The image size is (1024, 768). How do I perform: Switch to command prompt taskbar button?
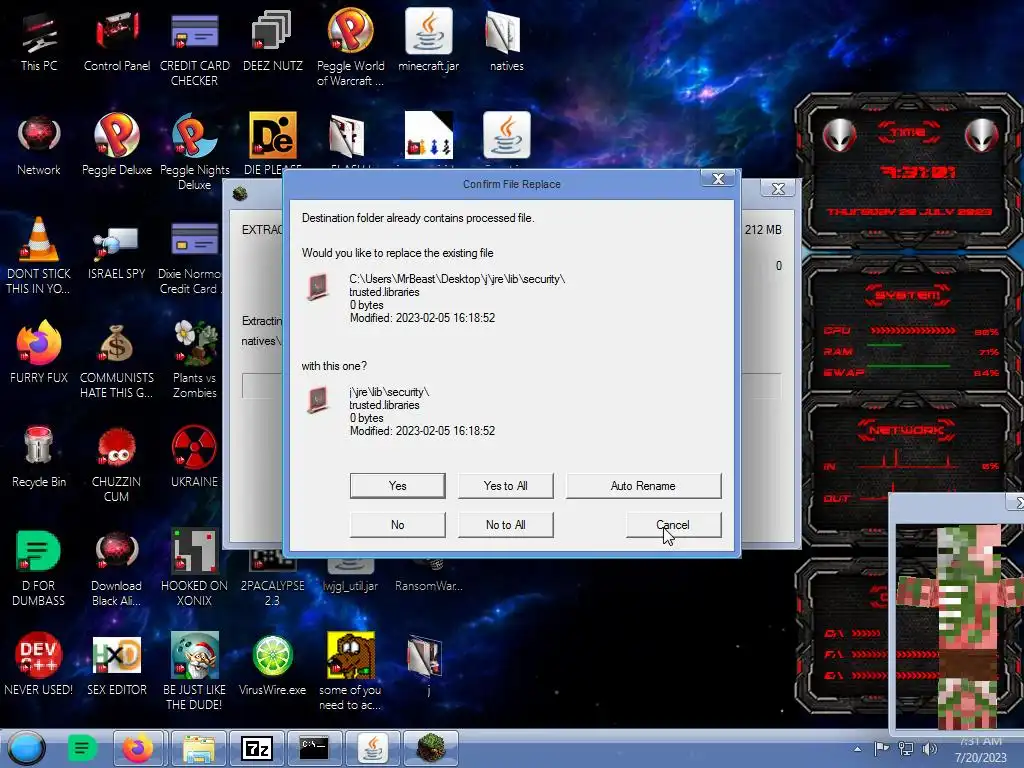click(x=314, y=748)
